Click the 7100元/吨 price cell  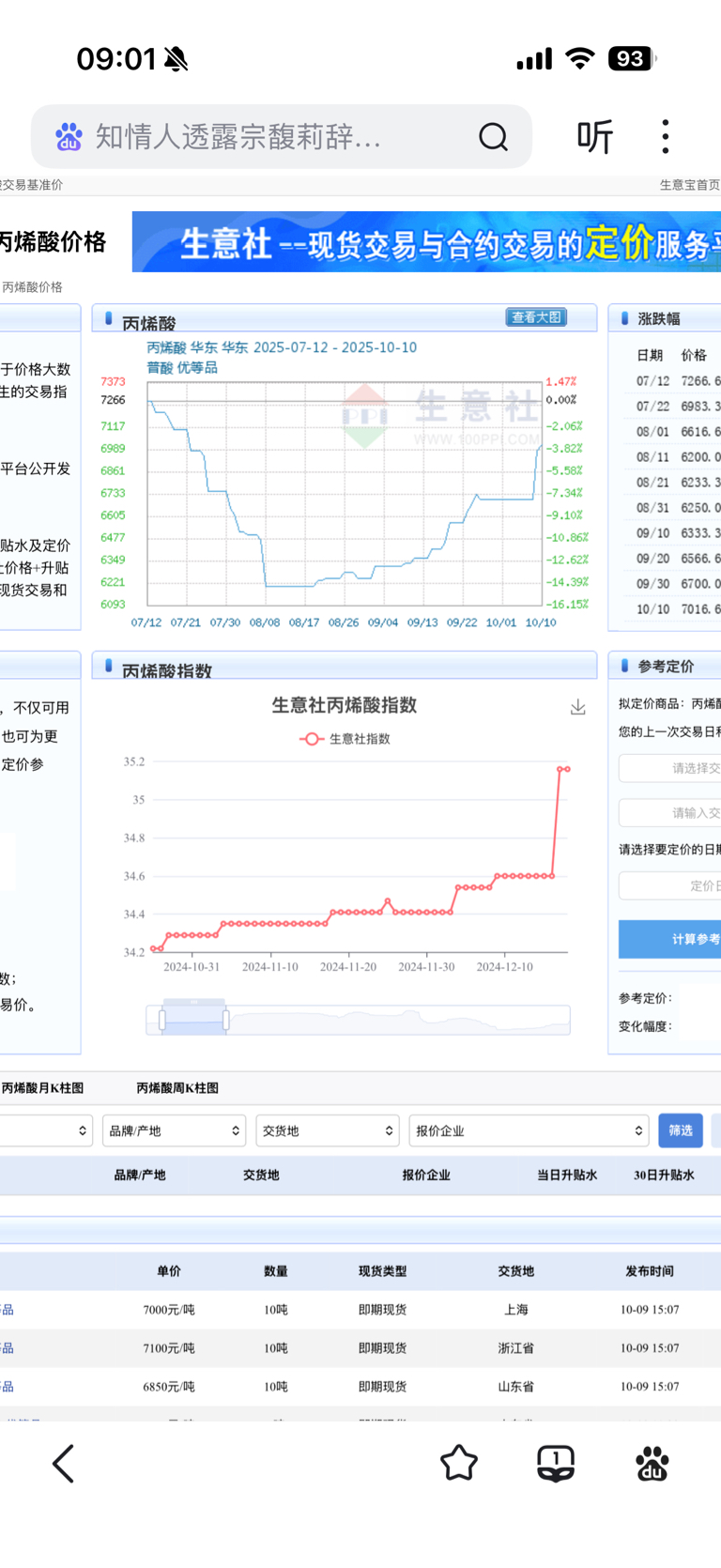(x=169, y=1348)
